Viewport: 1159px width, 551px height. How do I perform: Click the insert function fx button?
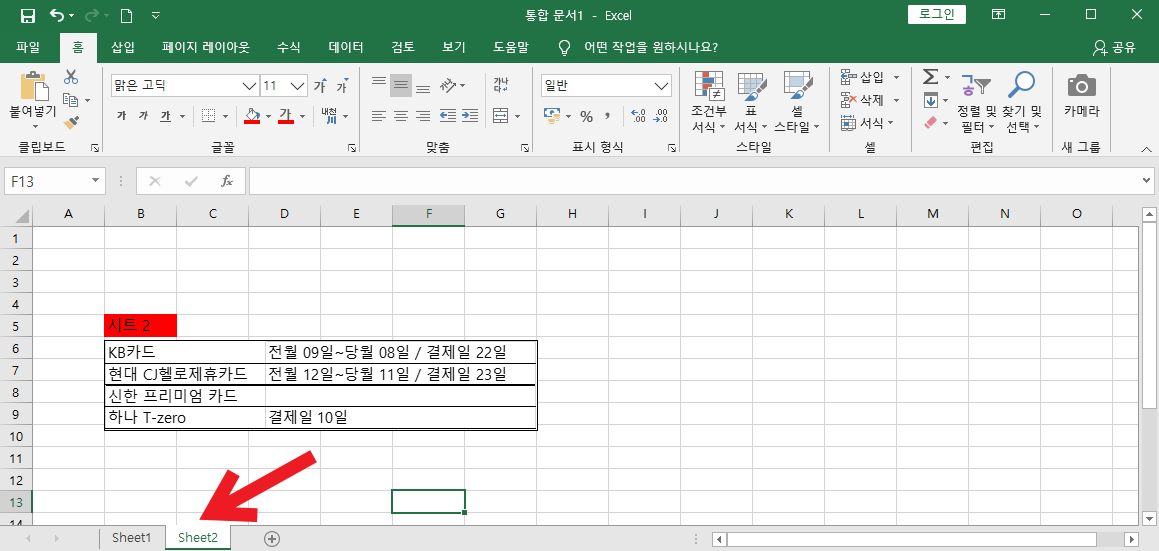pyautogui.click(x=228, y=181)
